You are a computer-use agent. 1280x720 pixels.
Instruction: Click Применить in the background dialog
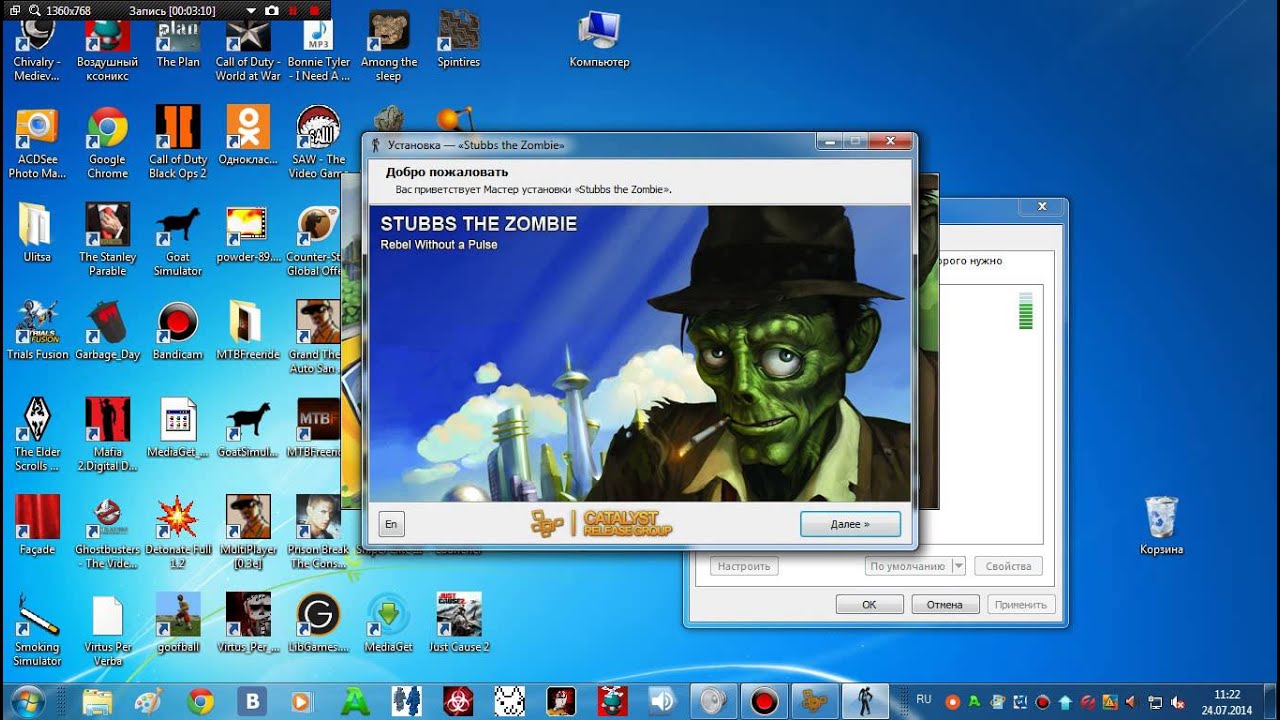coord(1020,604)
